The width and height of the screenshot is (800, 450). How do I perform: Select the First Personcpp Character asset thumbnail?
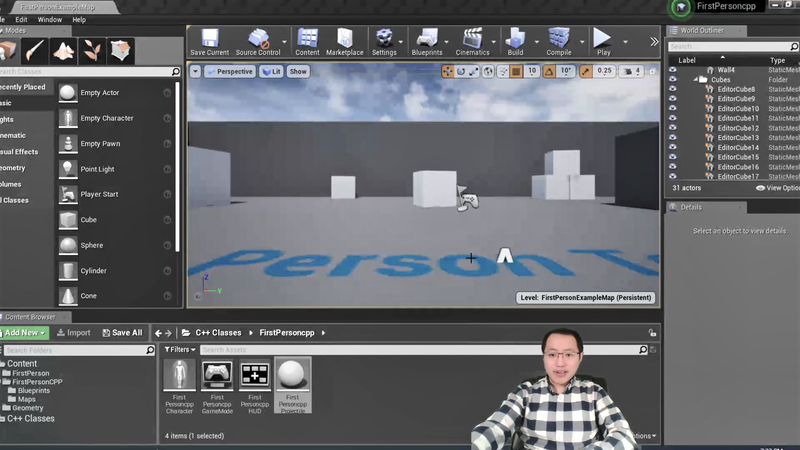179,374
